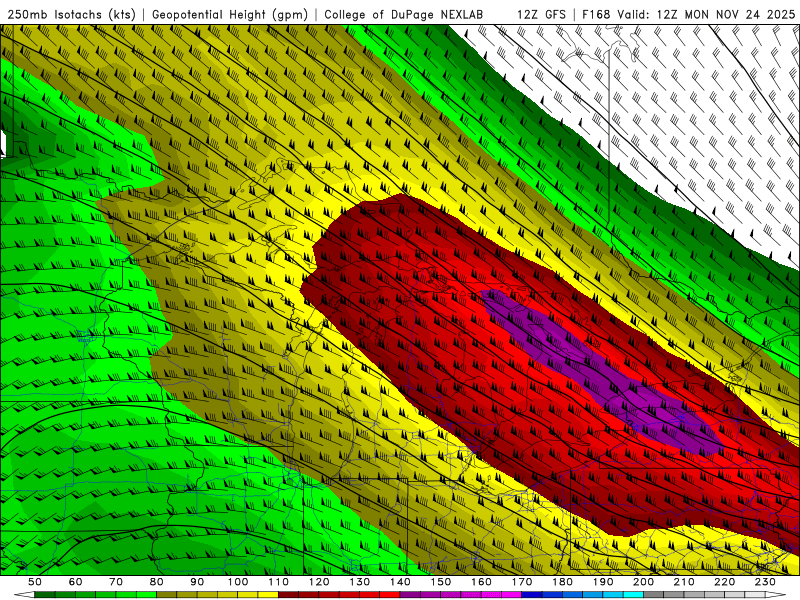Click the purple swatch just after 140
The image size is (800, 600).
click(410, 595)
